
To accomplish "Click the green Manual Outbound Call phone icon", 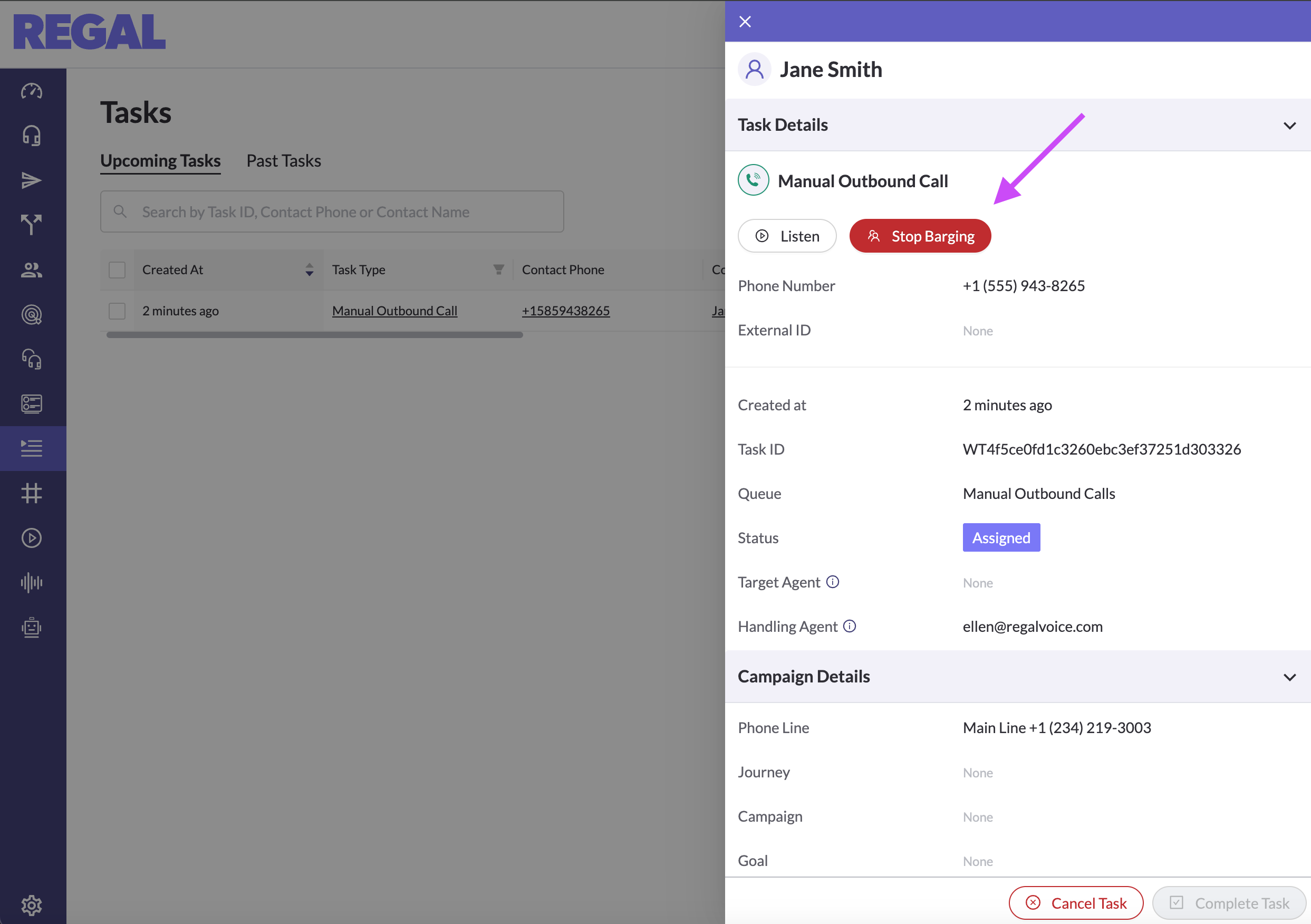I will click(x=753, y=180).
